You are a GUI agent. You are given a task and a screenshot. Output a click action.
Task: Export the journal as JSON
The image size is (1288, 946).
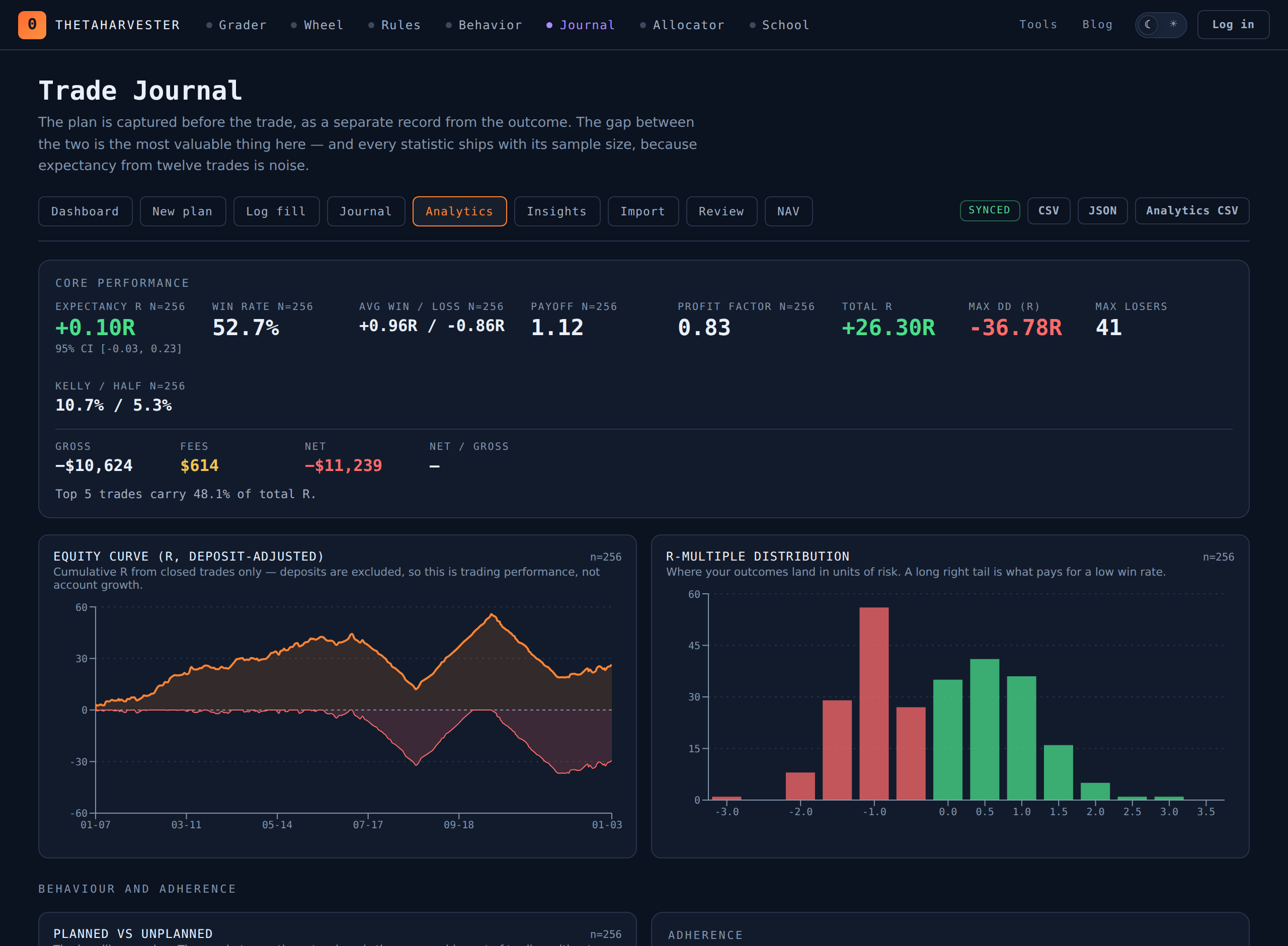(x=1102, y=211)
